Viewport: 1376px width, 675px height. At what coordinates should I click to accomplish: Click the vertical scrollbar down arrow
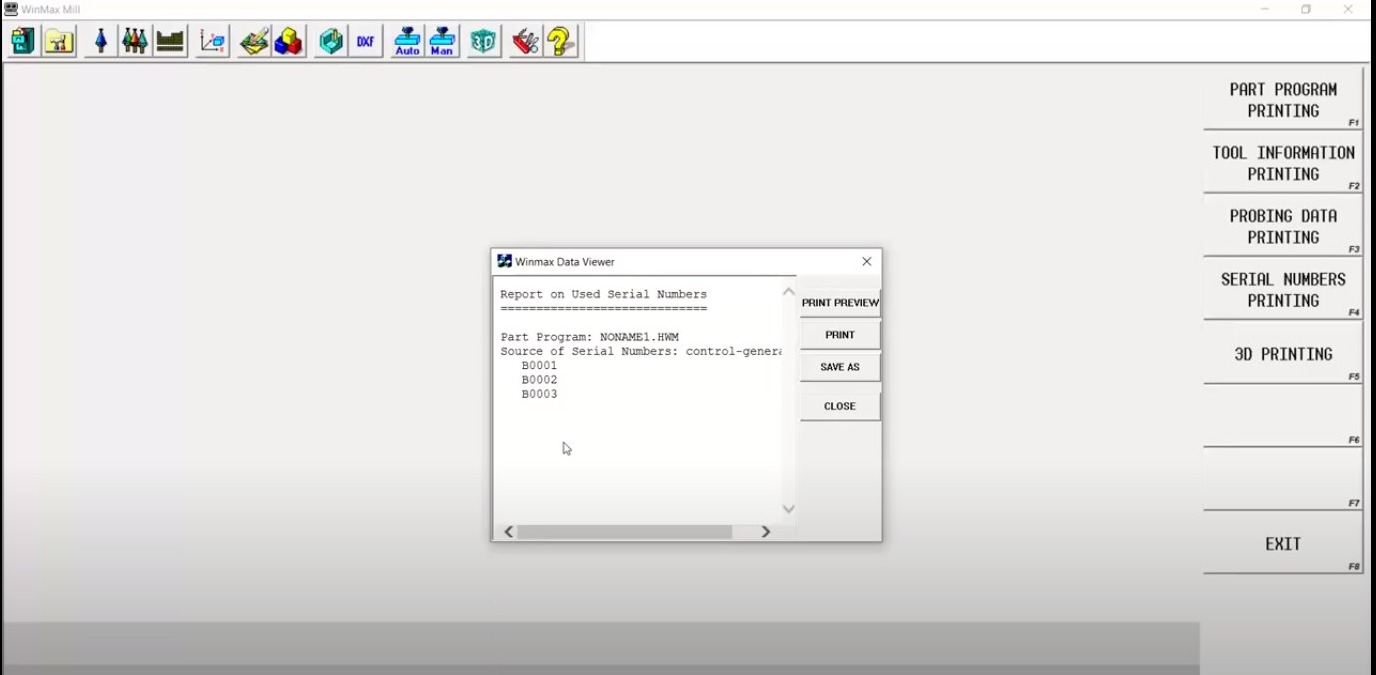tap(788, 509)
